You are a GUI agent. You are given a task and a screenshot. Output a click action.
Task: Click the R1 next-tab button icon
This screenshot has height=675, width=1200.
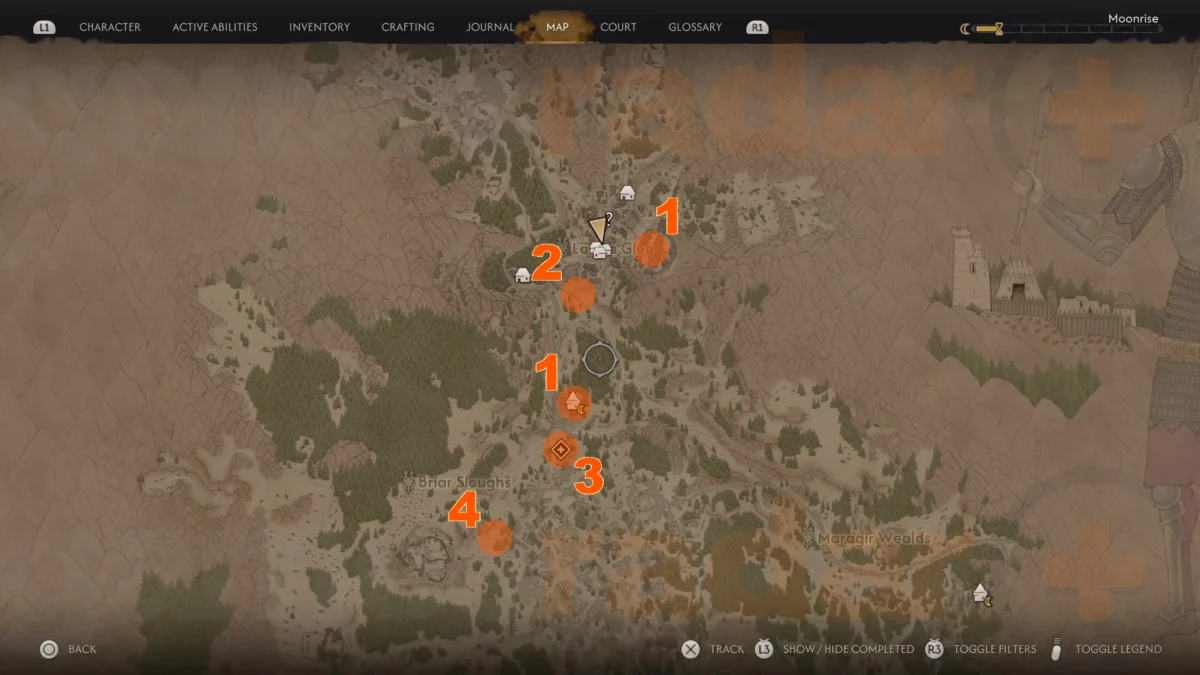[757, 27]
